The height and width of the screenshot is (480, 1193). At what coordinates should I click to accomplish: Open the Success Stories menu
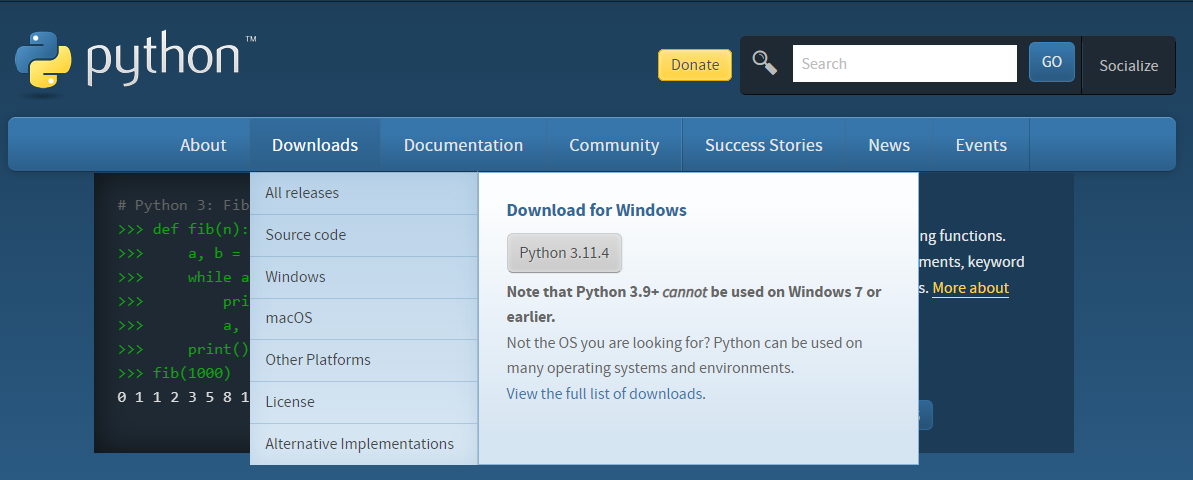tap(764, 145)
